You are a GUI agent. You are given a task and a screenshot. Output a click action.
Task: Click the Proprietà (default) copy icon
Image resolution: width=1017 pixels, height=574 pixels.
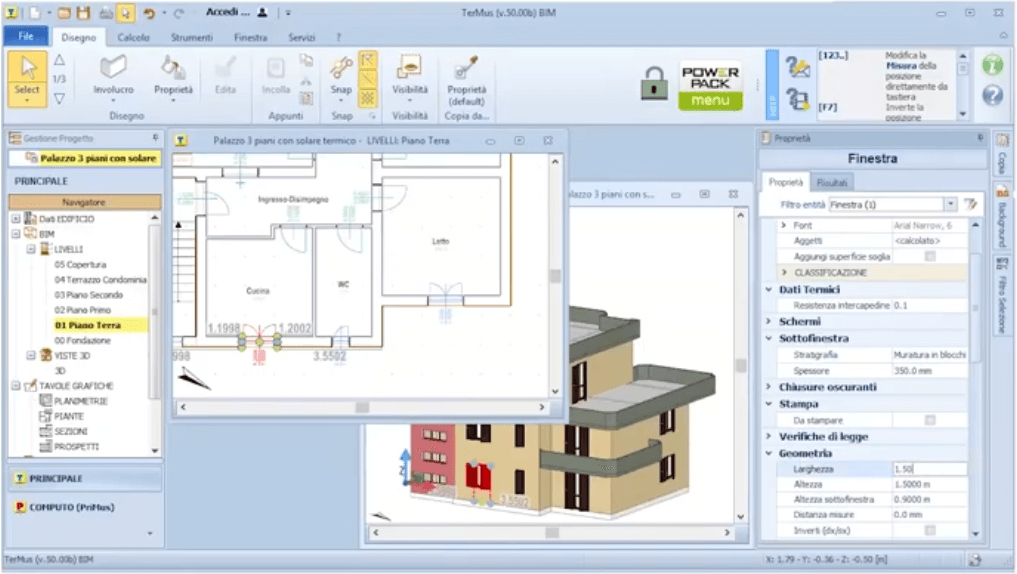(466, 69)
